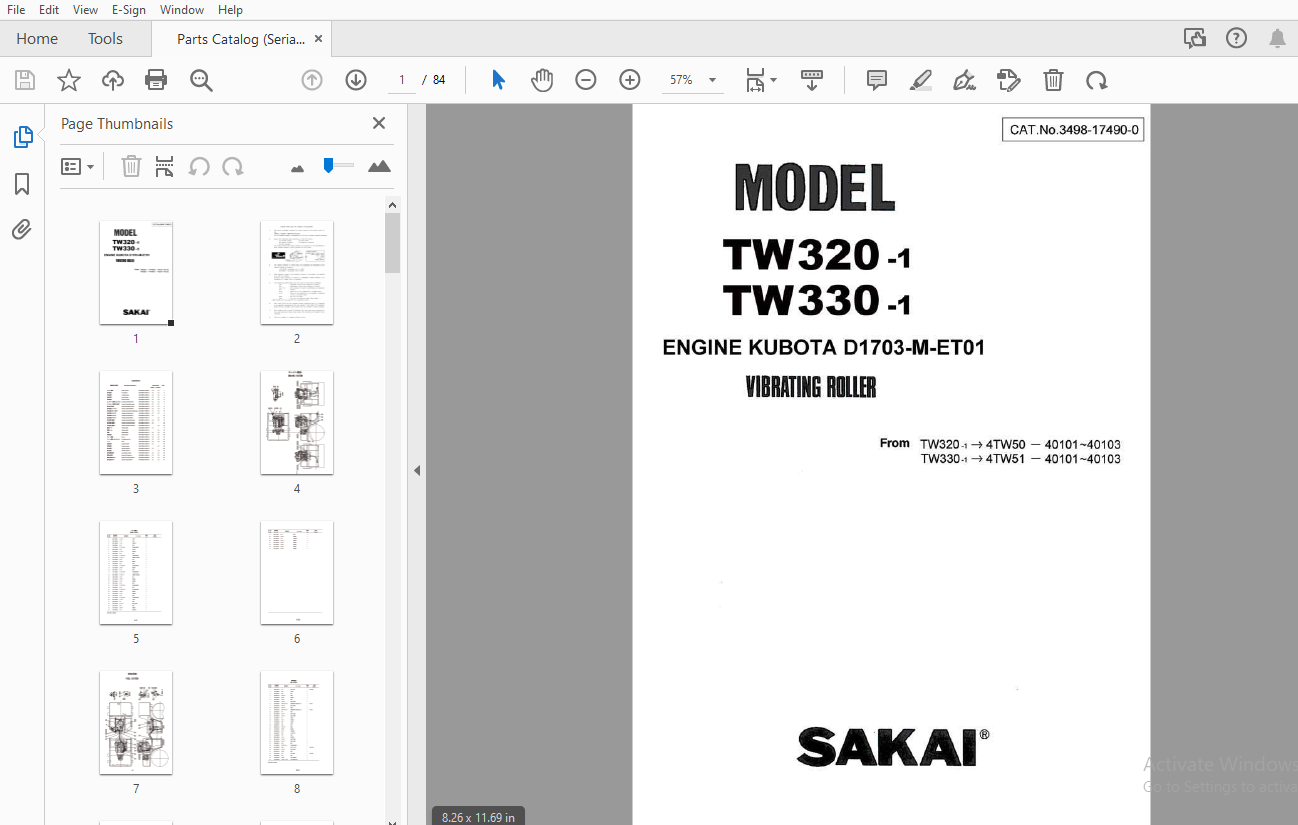This screenshot has width=1298, height=825.
Task: Open the E-Sign menu
Action: coord(128,10)
